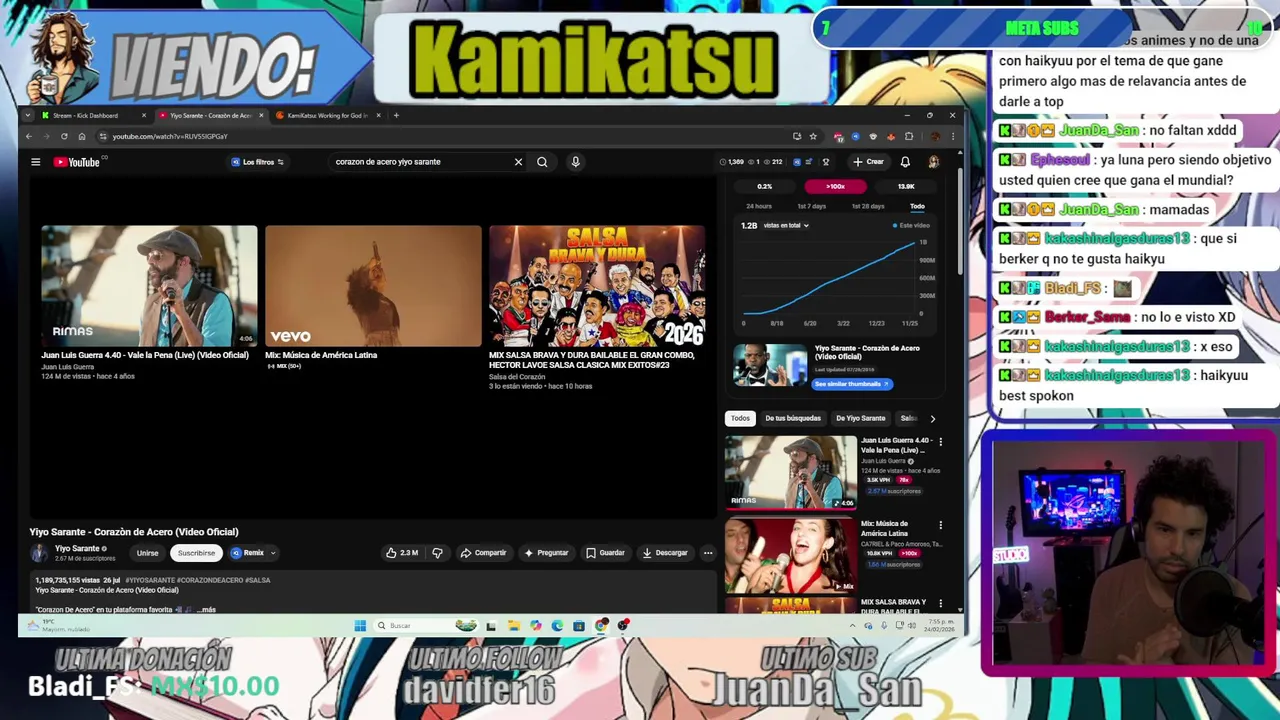1280x720 pixels.
Task: Show more chips with the right arrow
Action: point(933,418)
